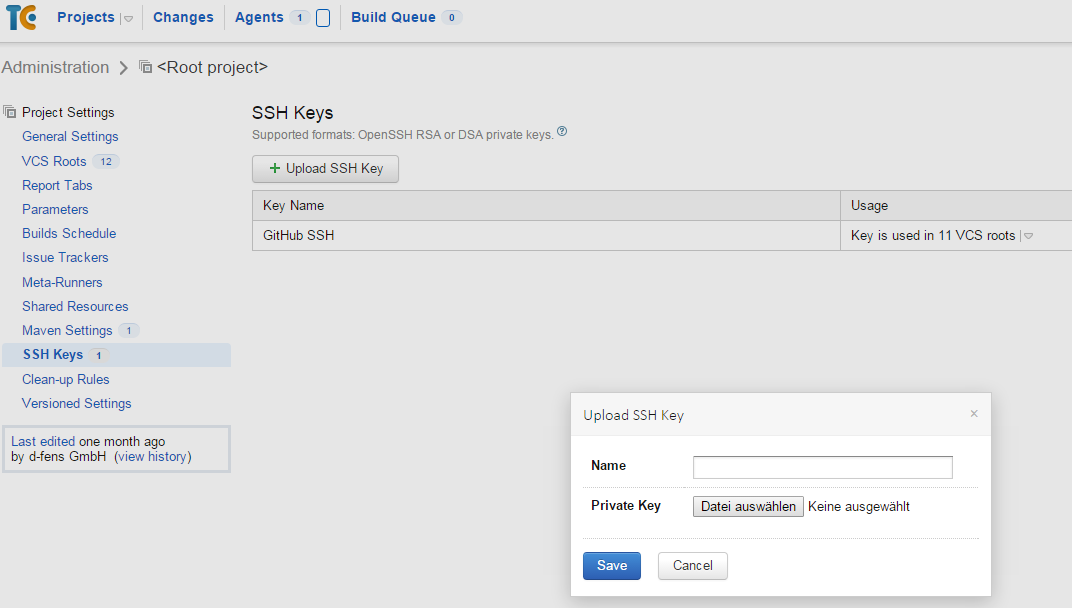
Task: Navigate to Administration breadcrumb
Action: (55, 67)
